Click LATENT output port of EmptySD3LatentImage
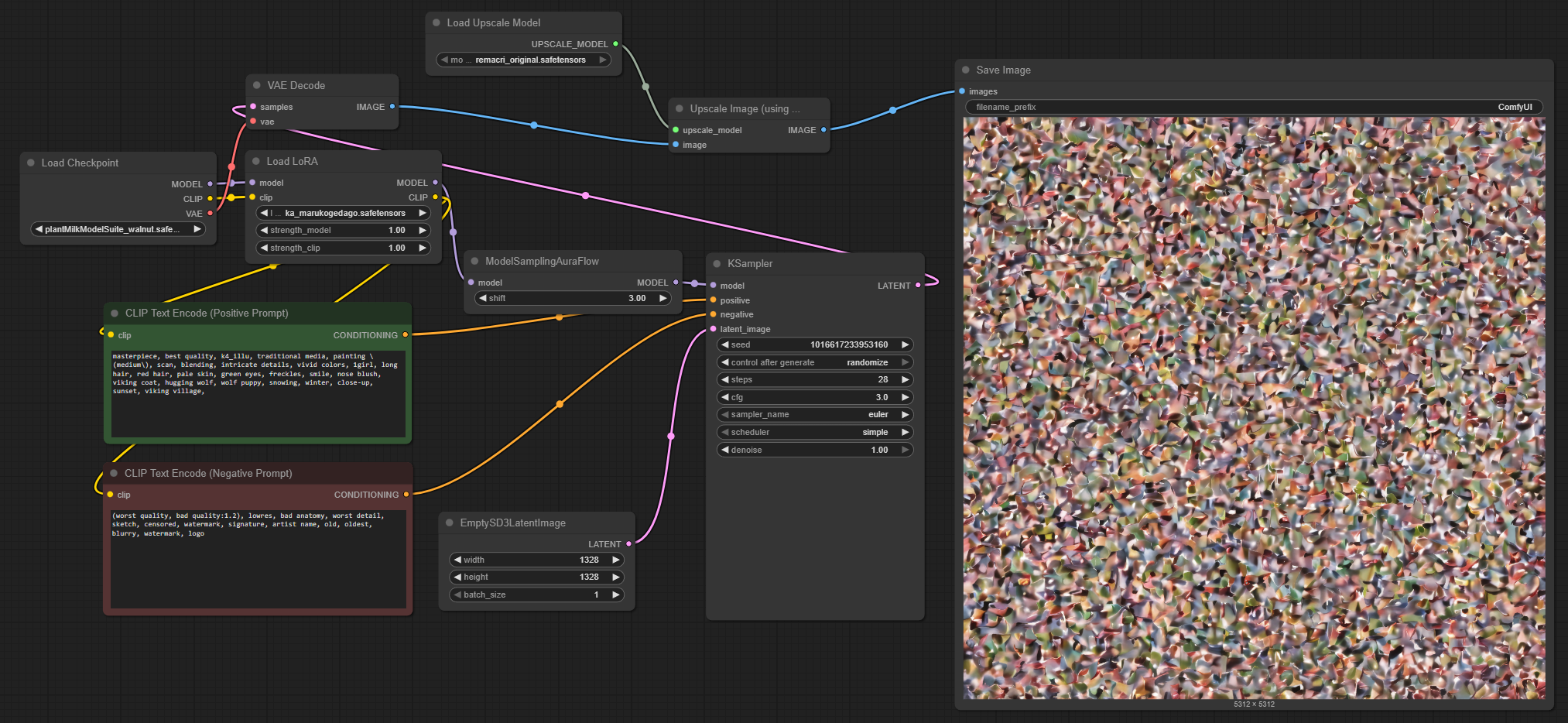The height and width of the screenshot is (723, 1568). 628,544
